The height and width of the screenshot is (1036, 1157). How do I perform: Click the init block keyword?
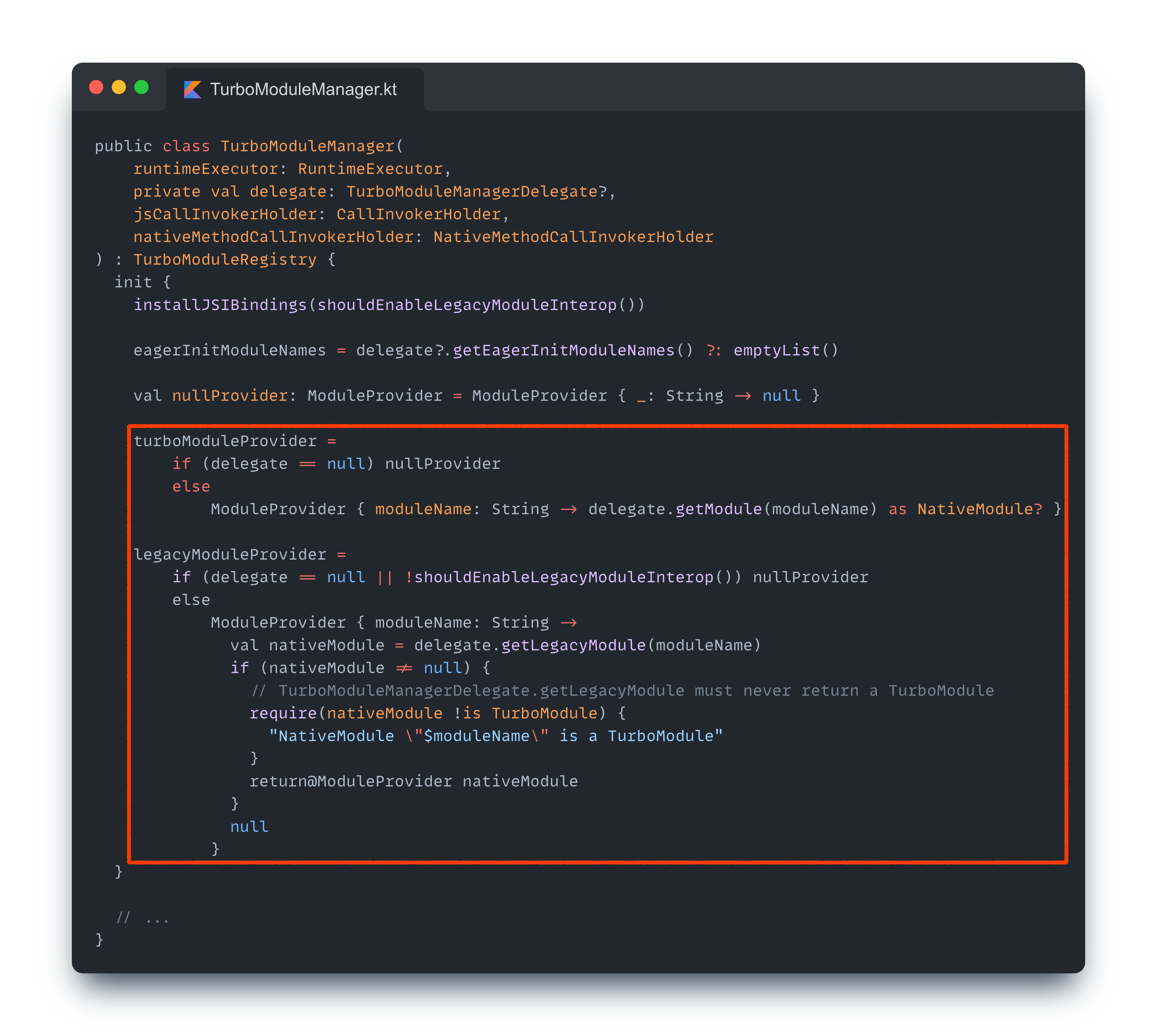133,282
